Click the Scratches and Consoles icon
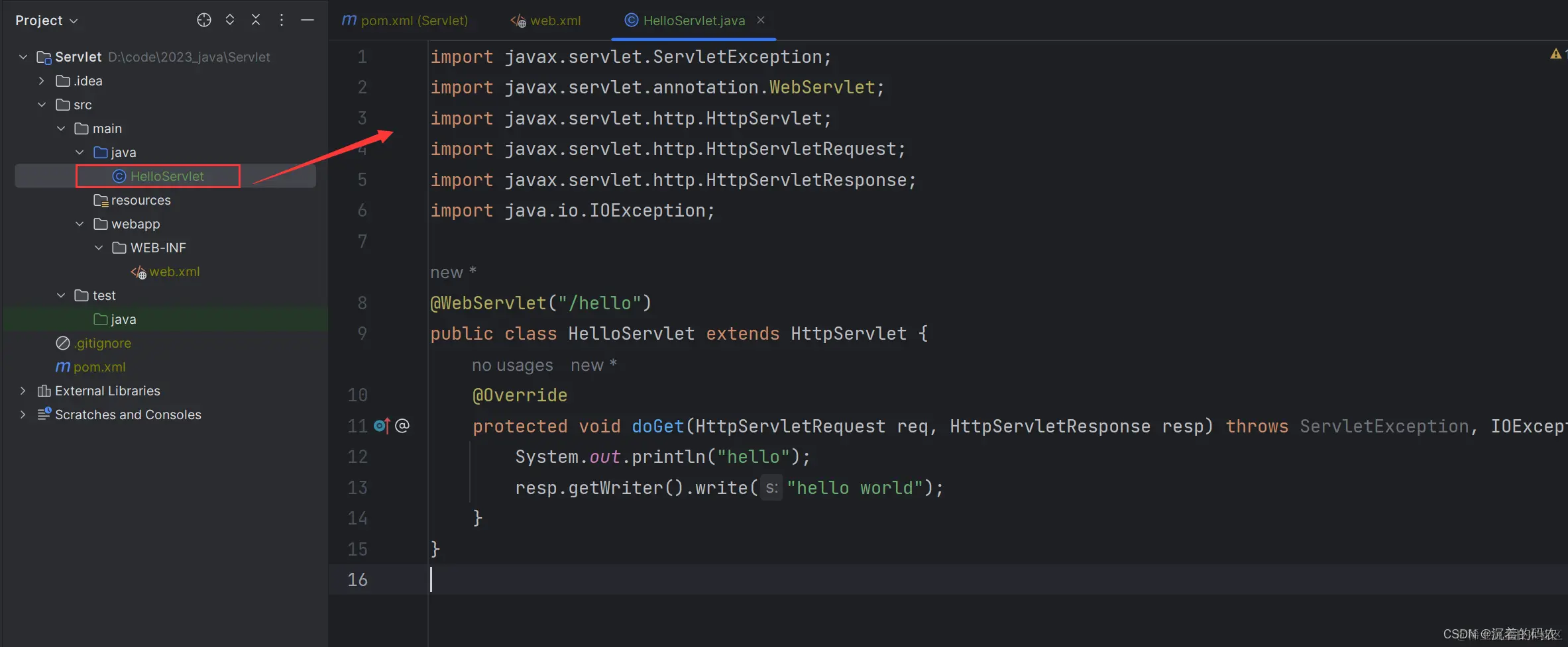Viewport: 1568px width, 647px height. click(44, 415)
